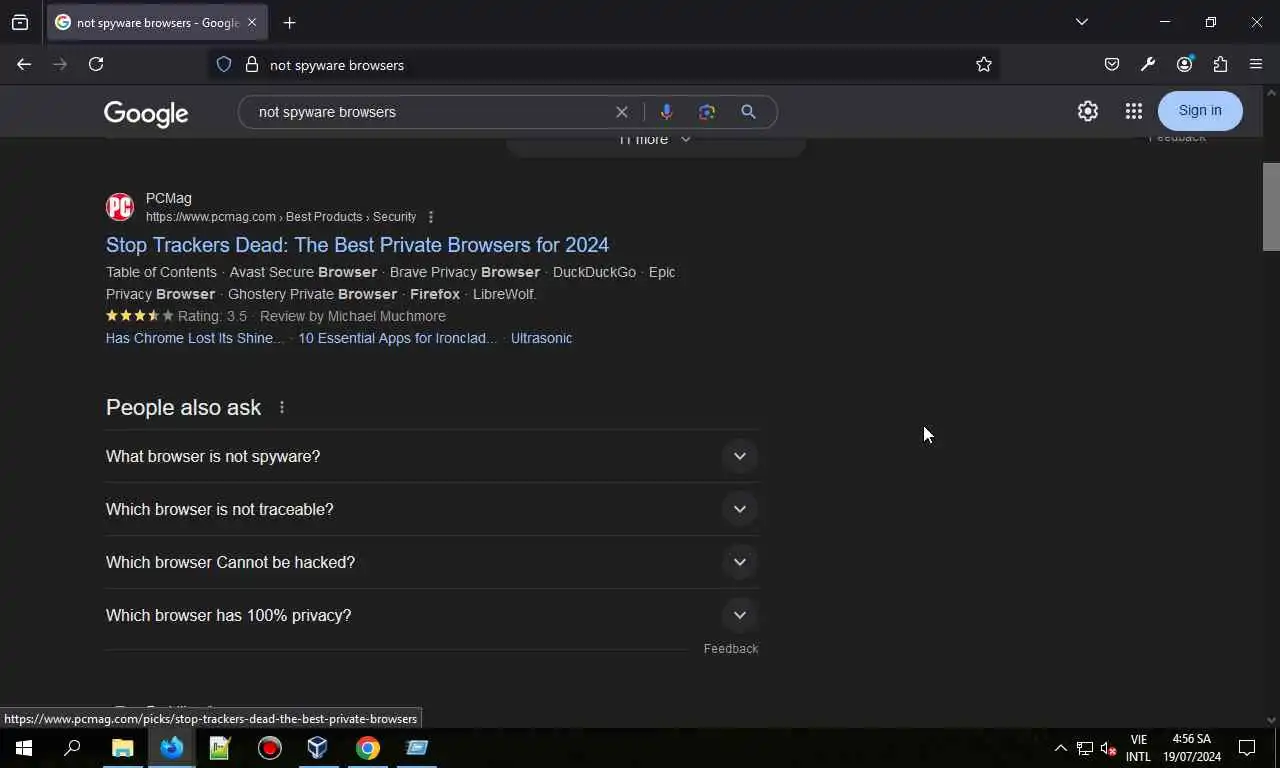Expand 'Which browser Cannot be hacked?'
1280x768 pixels.
click(432, 562)
